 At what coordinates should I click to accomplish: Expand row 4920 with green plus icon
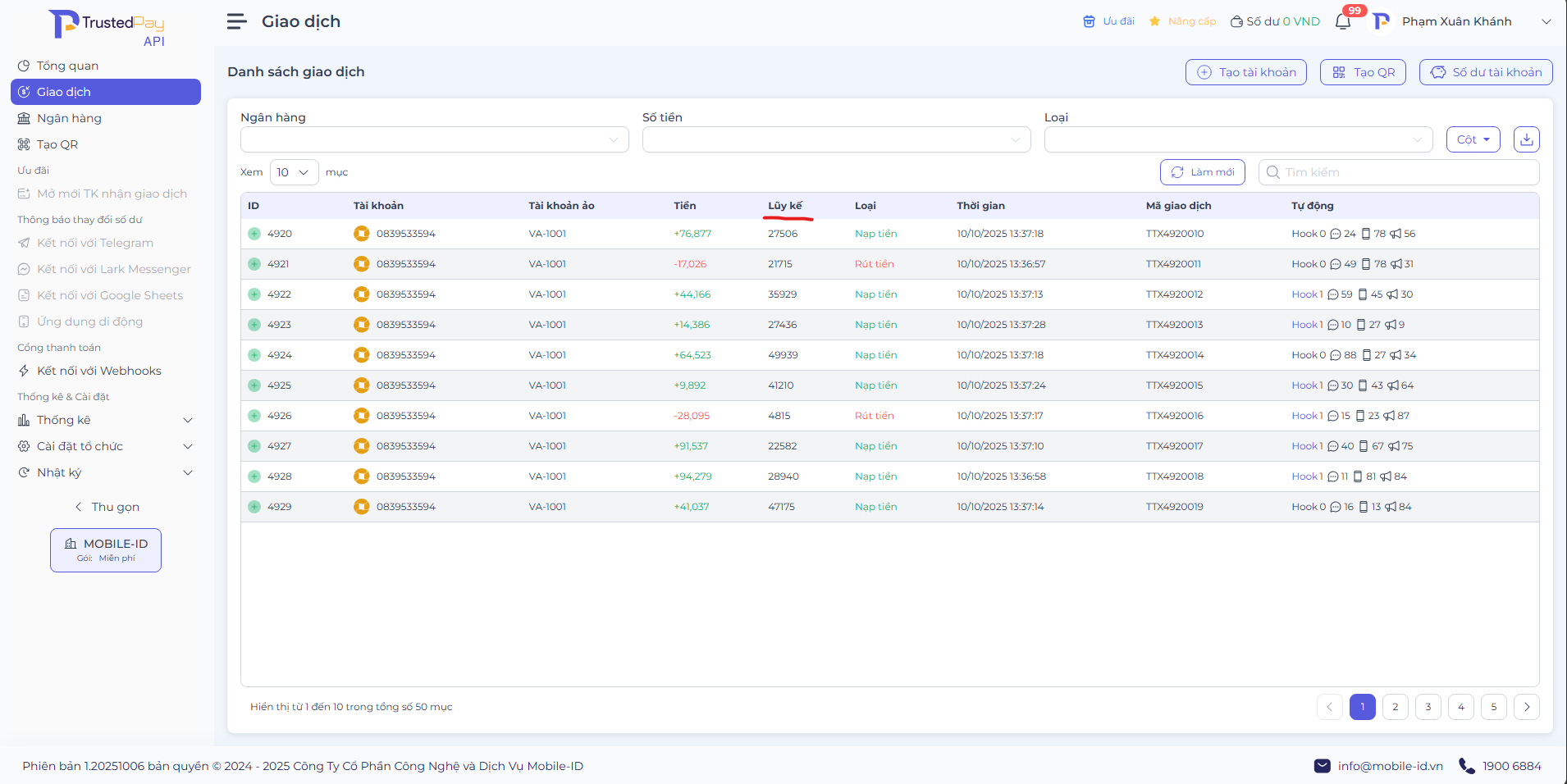coord(254,234)
